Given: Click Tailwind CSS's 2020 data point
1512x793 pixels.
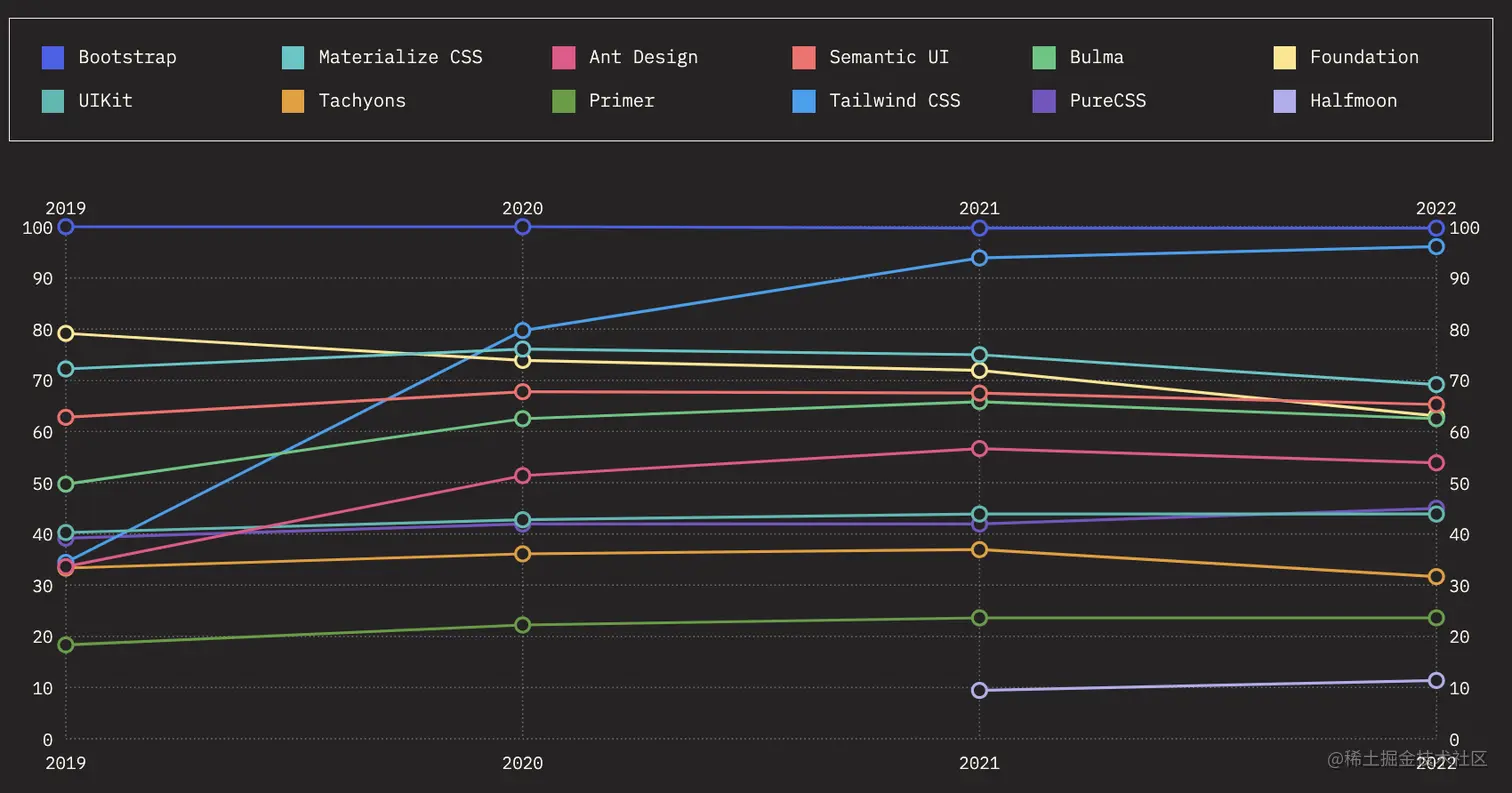Looking at the screenshot, I should coord(522,330).
